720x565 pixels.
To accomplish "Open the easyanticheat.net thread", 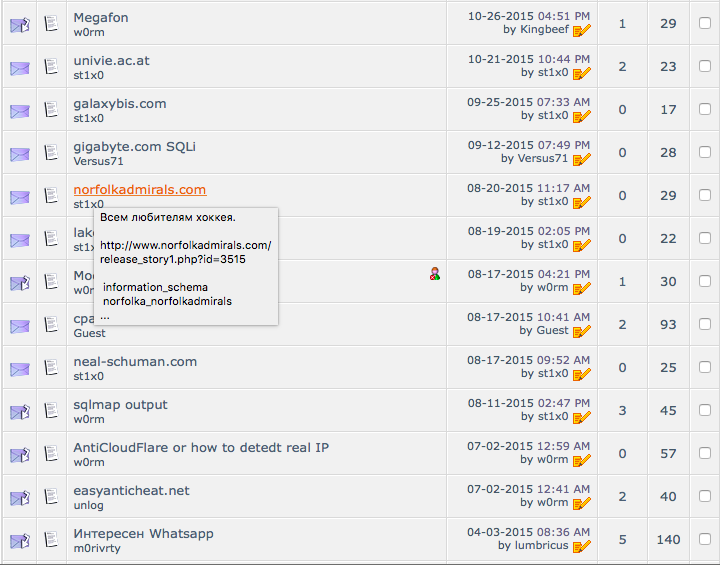I will click(x=131, y=491).
